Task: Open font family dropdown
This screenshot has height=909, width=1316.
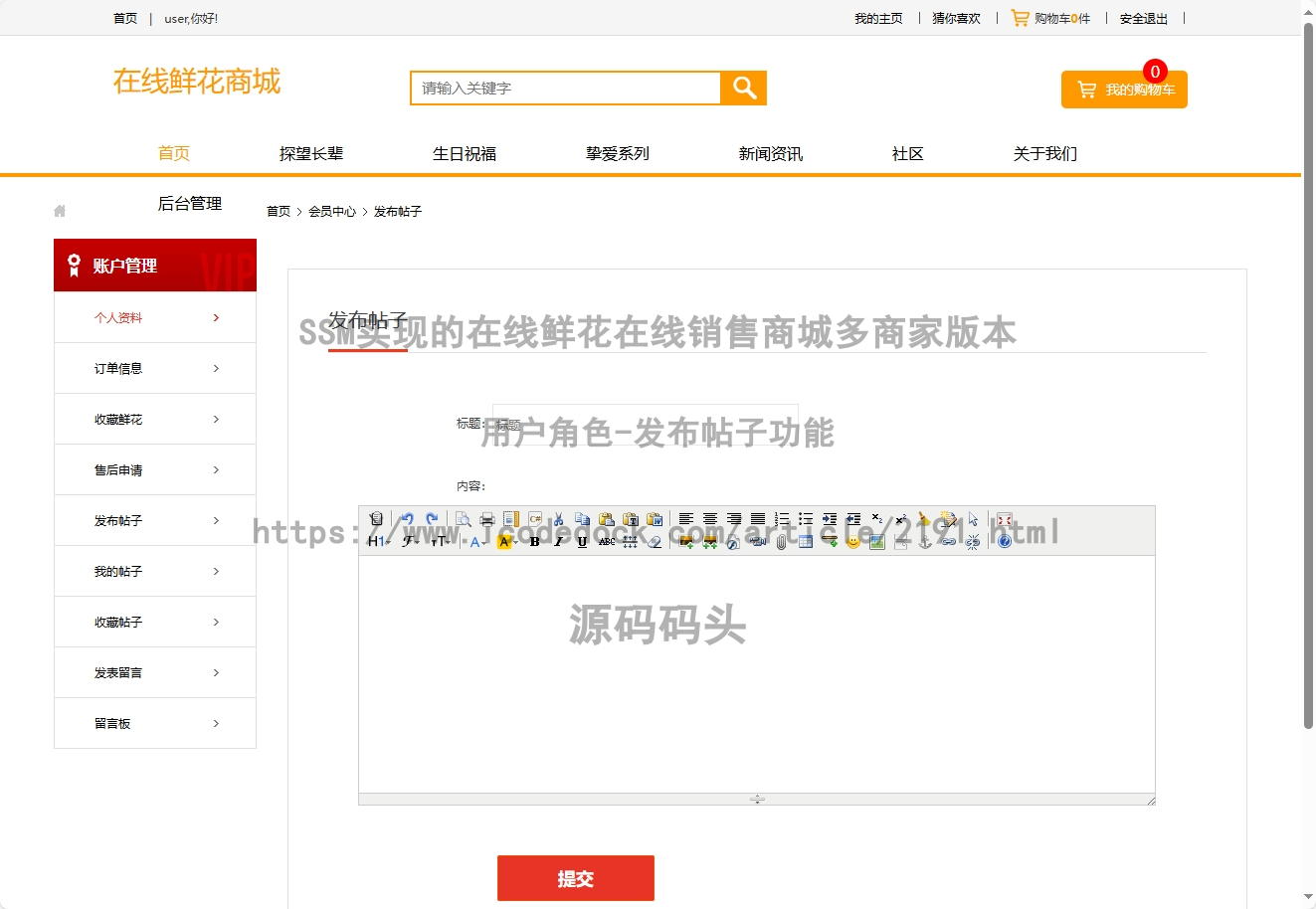Action: tap(410, 542)
